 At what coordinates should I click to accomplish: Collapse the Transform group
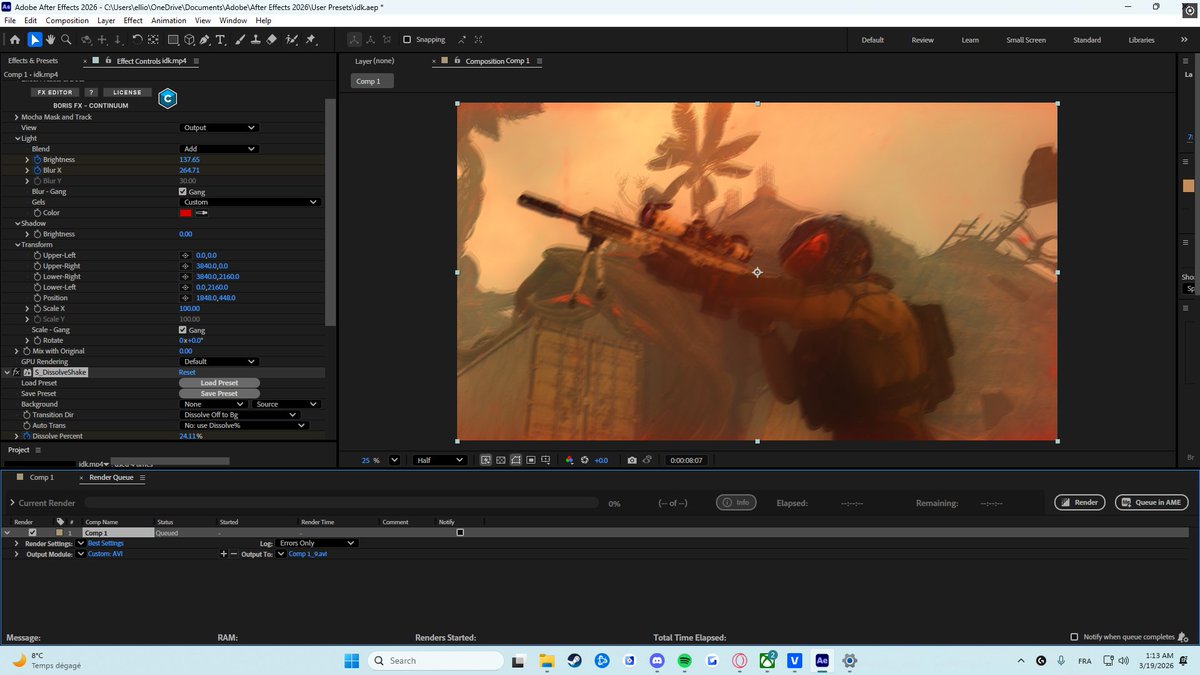17,245
